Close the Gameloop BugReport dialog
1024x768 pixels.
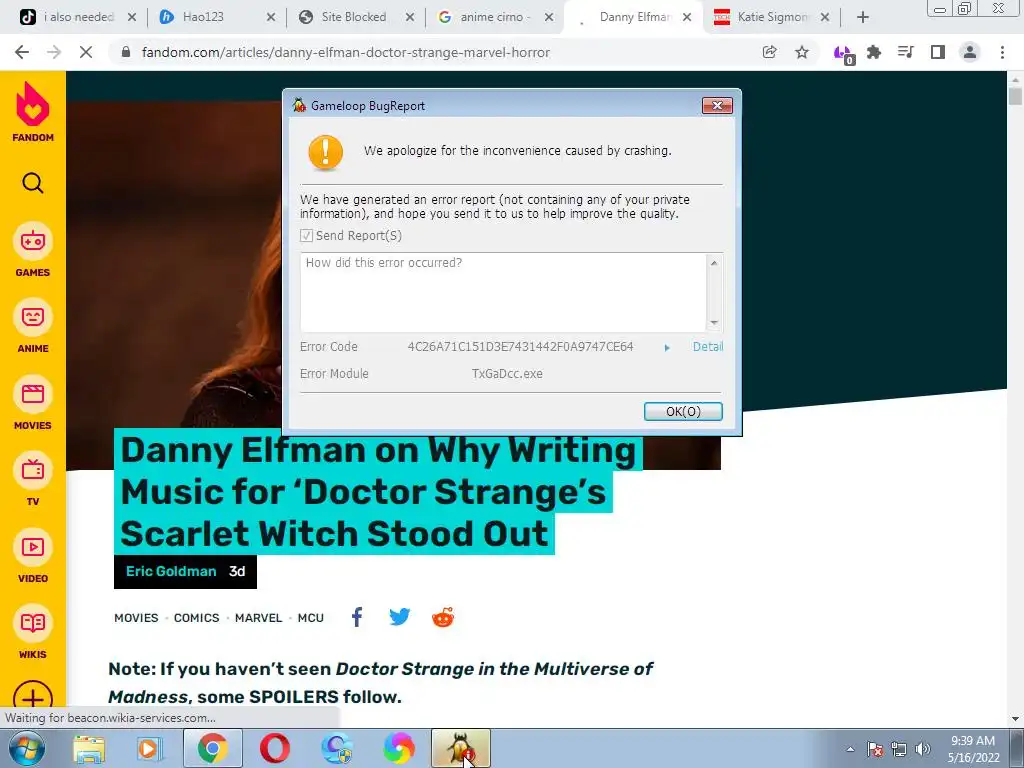pos(717,106)
